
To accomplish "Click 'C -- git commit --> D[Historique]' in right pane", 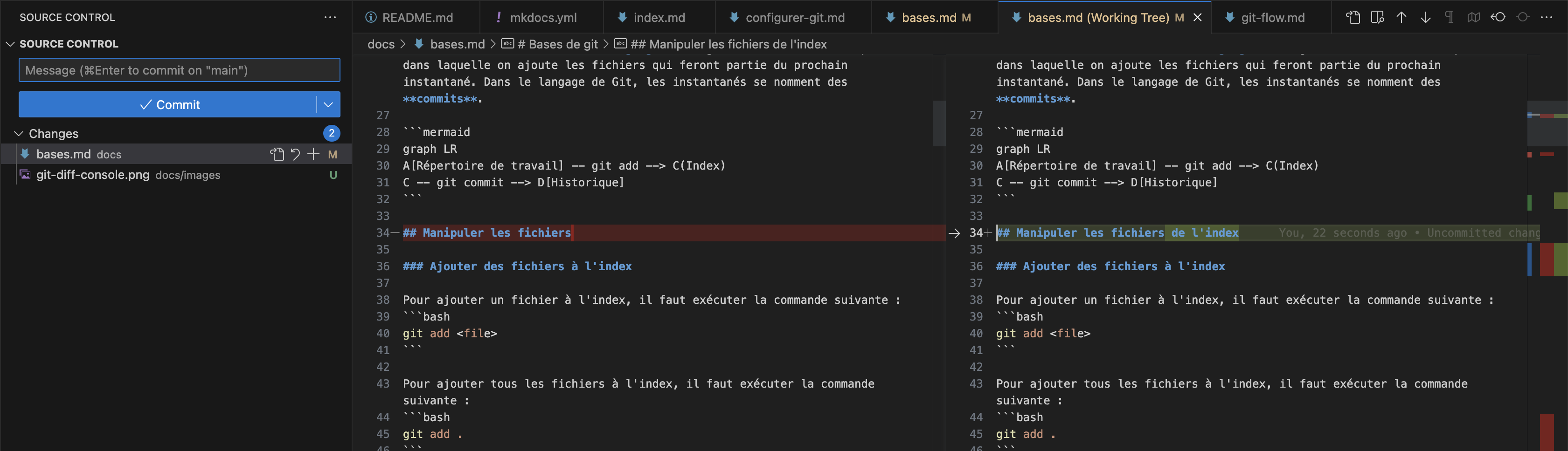I will coord(1107,182).
